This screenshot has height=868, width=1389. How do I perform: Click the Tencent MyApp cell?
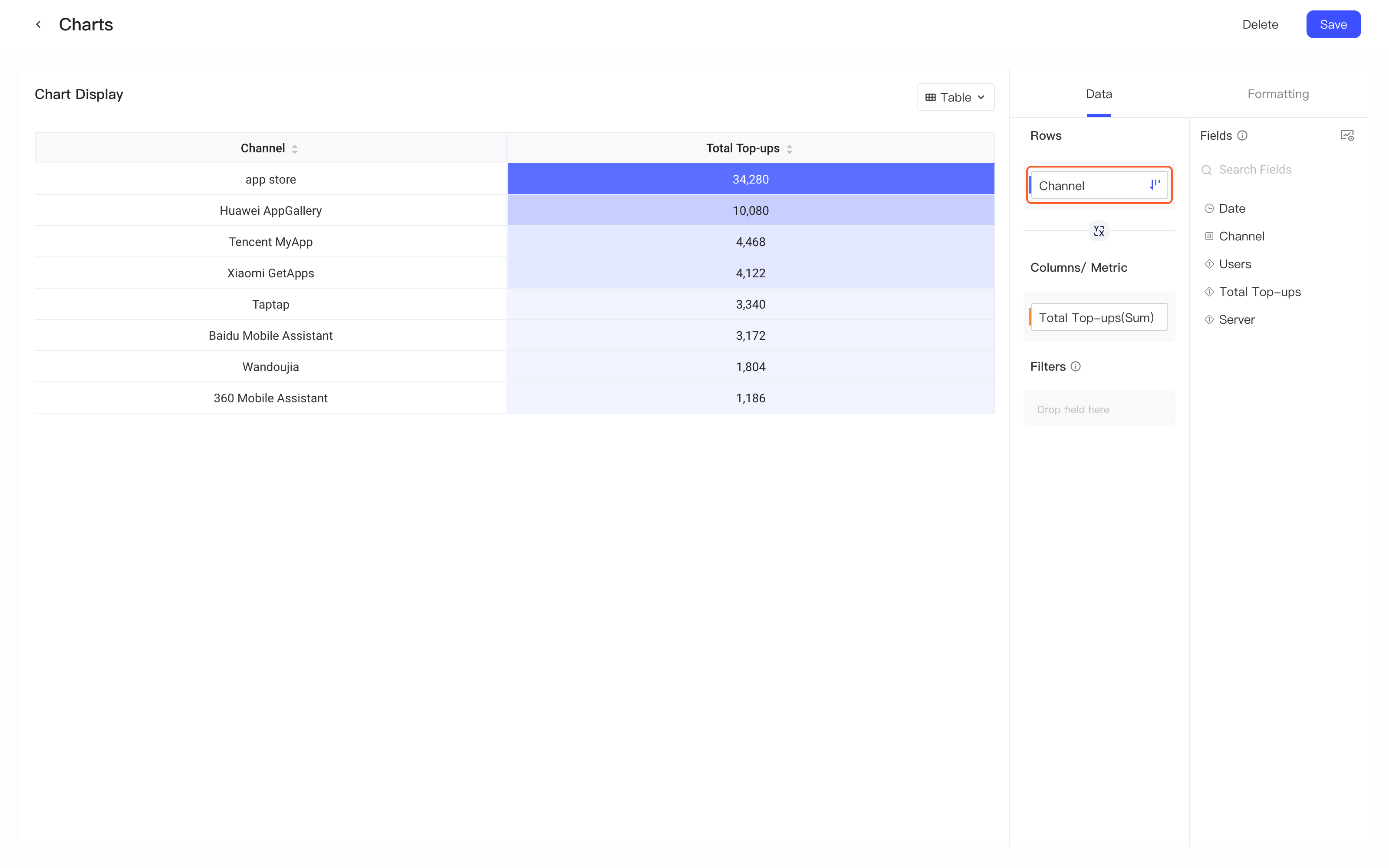click(270, 242)
